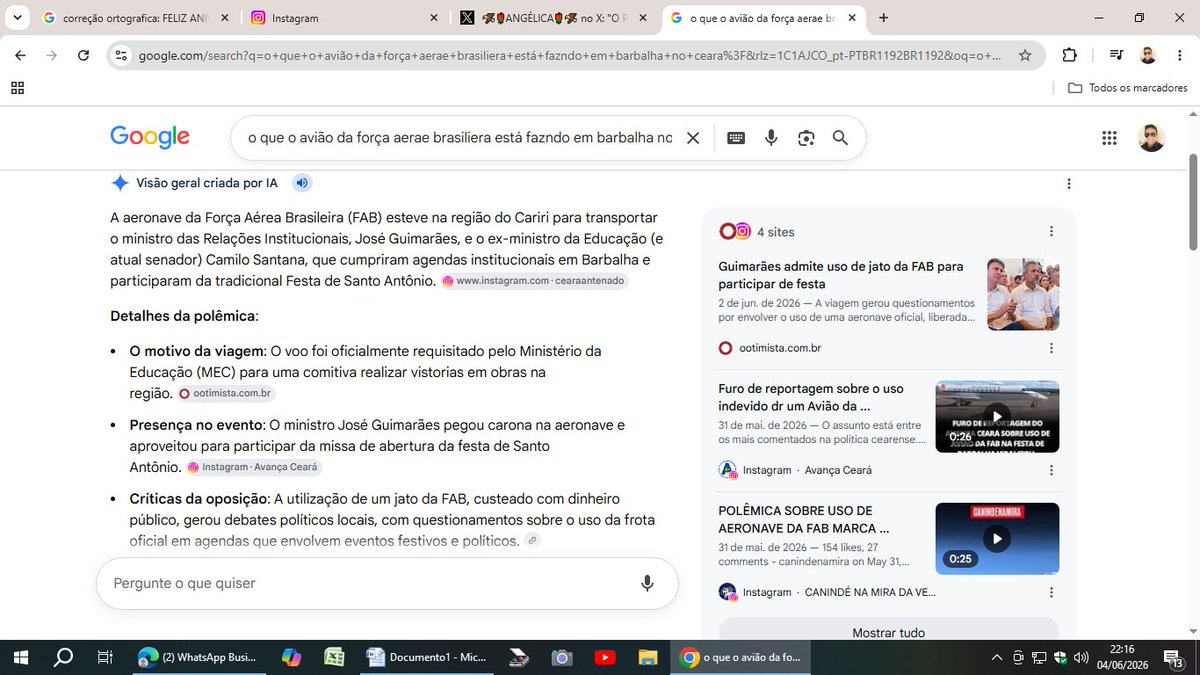Click the Mostrar tudo button
Image resolution: width=1200 pixels, height=675 pixels.
click(x=888, y=631)
